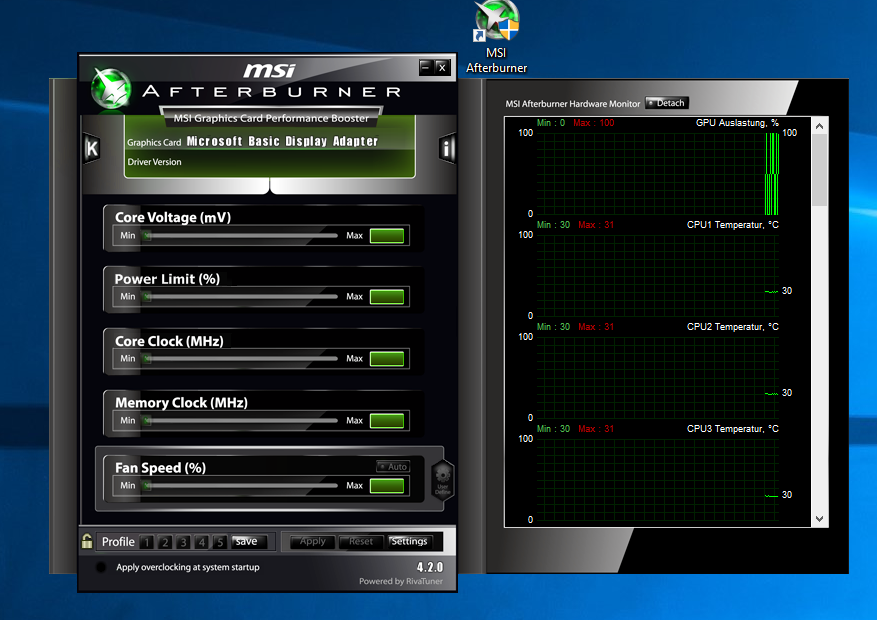The width and height of the screenshot is (877, 620).
Task: Toggle Auto fan speed
Action: tap(393, 466)
